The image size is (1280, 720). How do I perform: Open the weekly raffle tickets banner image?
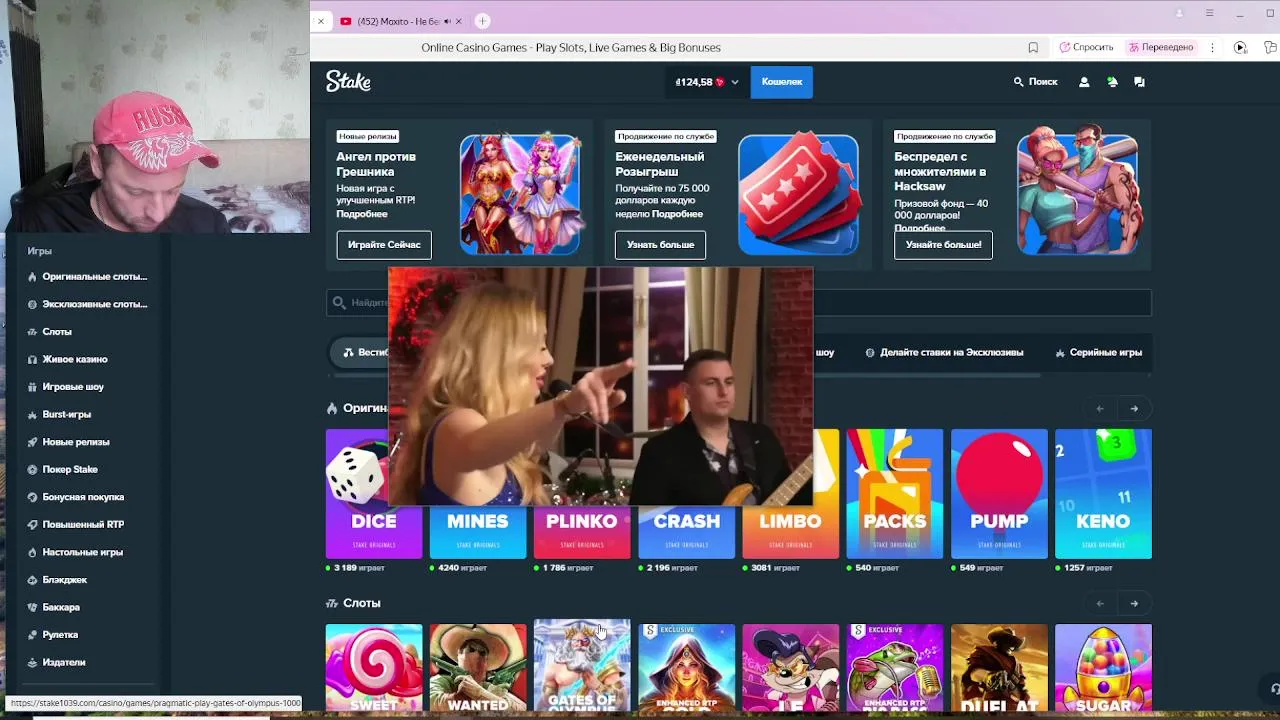[798, 194]
